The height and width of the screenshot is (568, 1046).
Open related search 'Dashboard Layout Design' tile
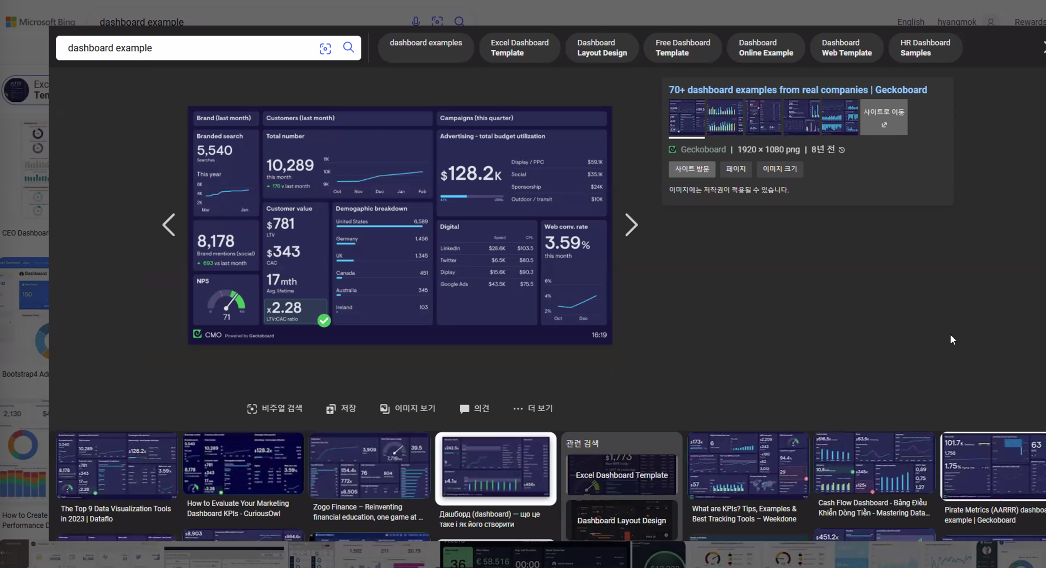(x=622, y=520)
